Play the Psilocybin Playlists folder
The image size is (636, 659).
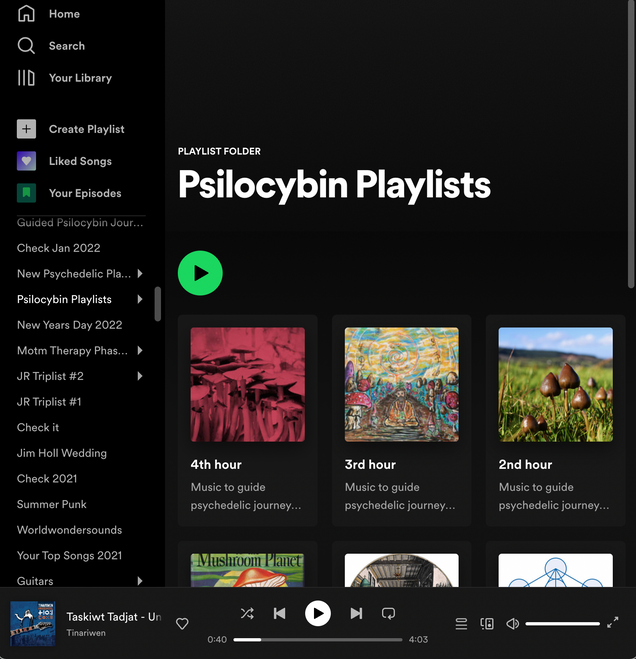coord(200,273)
